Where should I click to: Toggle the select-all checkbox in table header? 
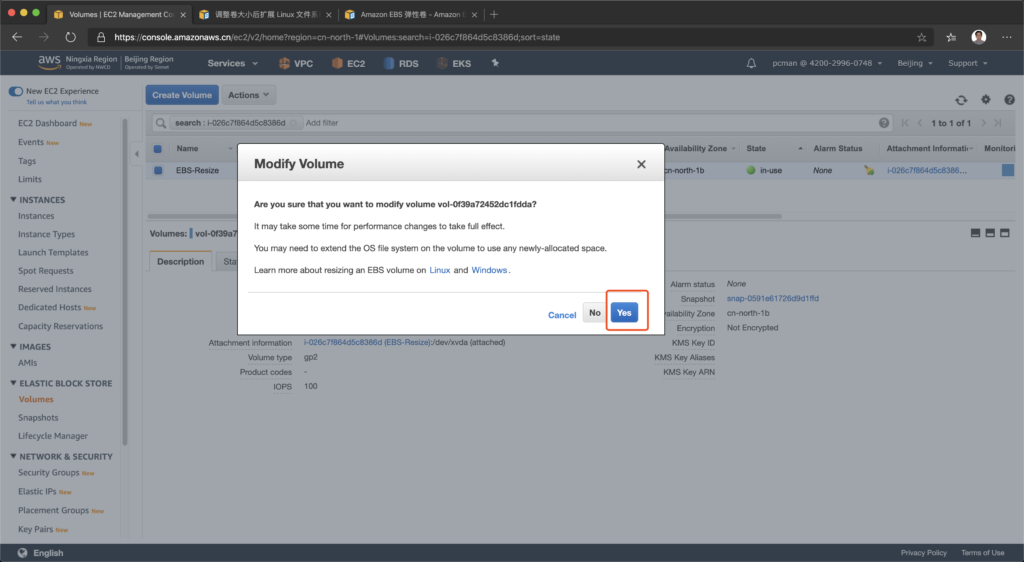click(158, 149)
